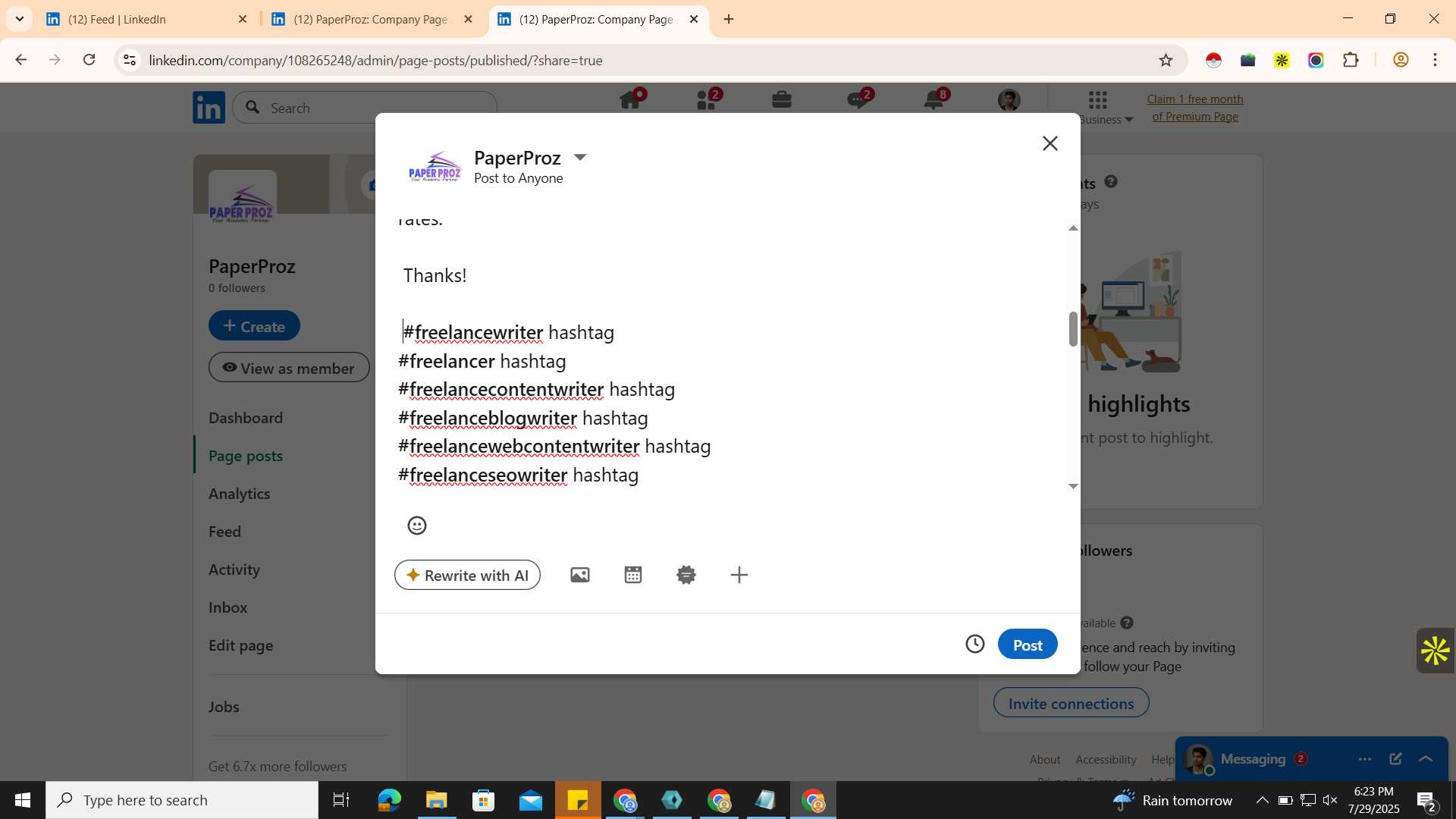Click the Create button
This screenshot has width=1456, height=819.
[x=254, y=326]
